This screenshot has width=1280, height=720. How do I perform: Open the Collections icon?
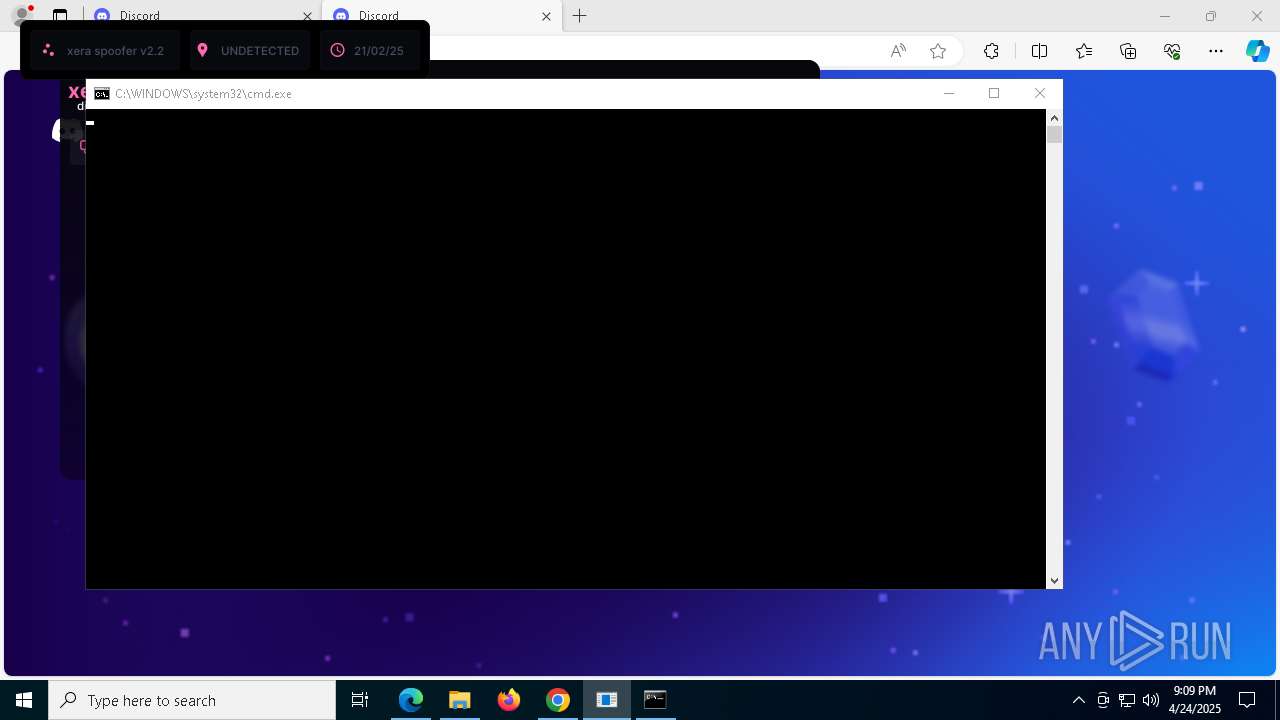pyautogui.click(x=1128, y=51)
